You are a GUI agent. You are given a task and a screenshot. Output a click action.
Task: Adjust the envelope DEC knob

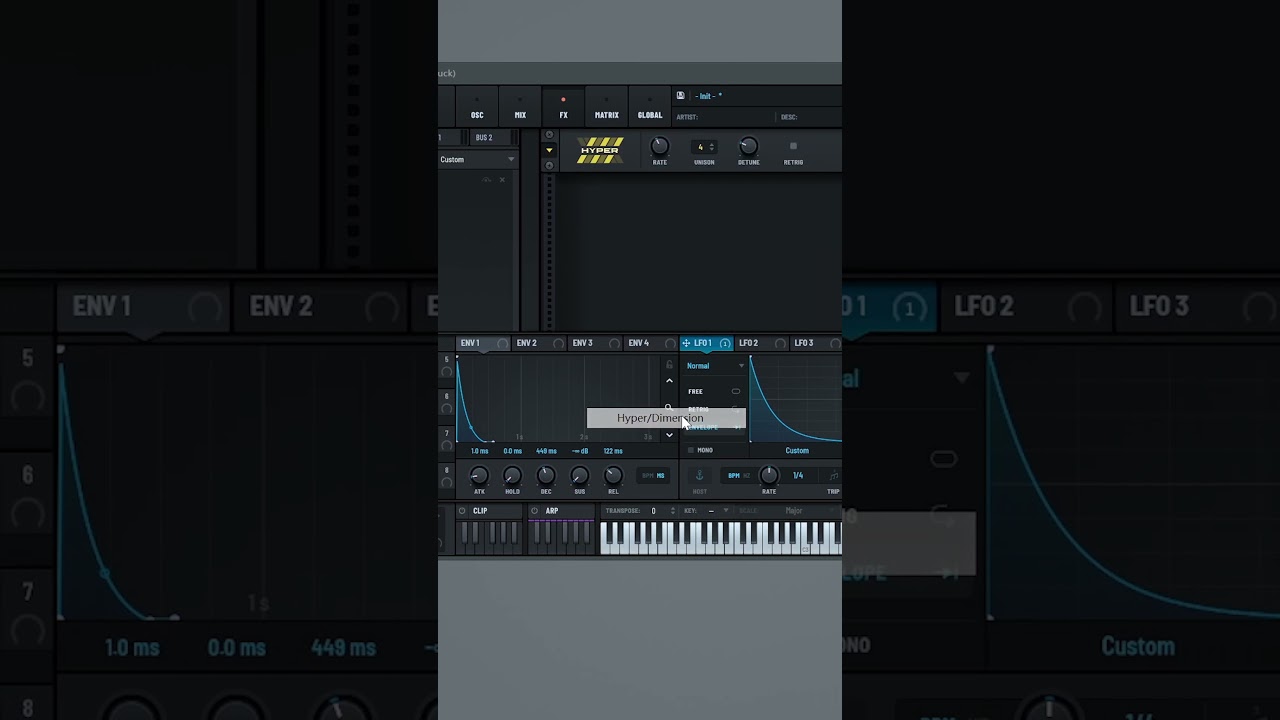pos(546,476)
